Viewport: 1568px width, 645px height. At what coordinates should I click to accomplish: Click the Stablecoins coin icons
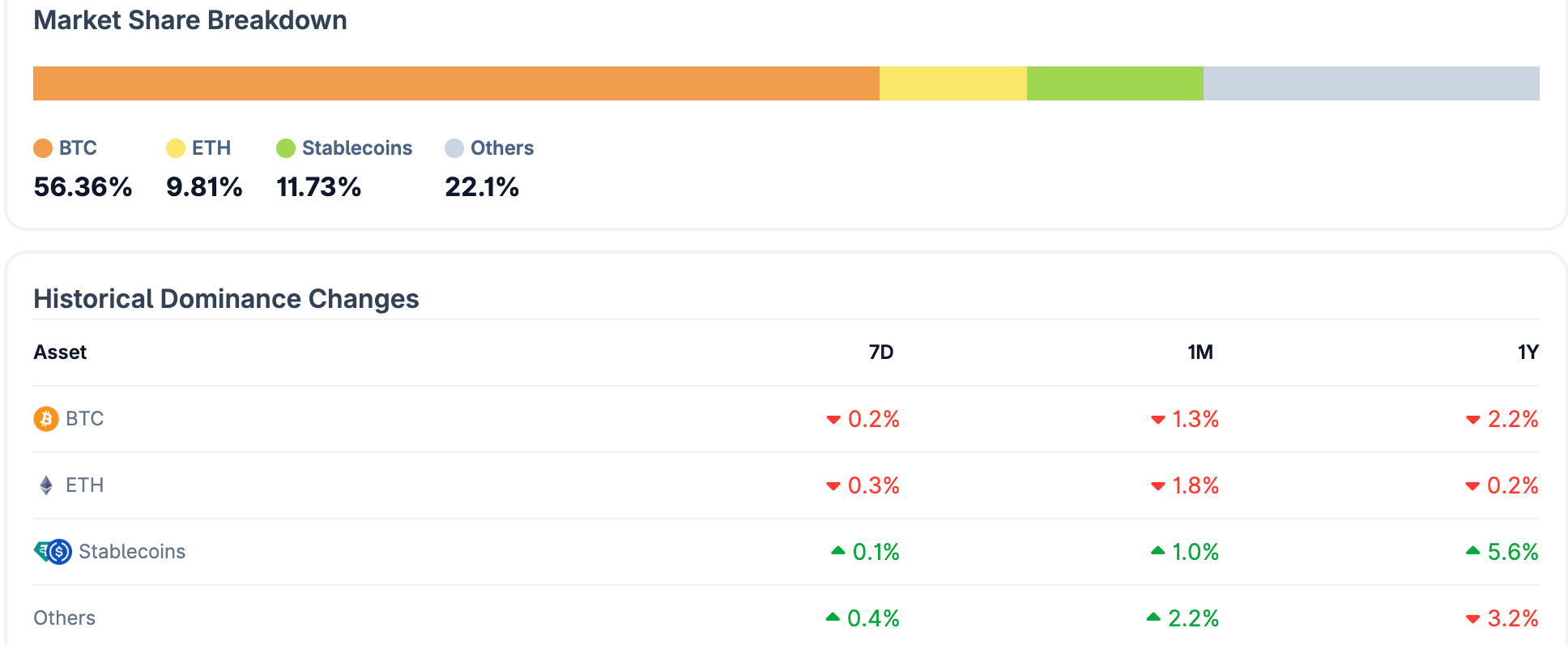[x=53, y=552]
